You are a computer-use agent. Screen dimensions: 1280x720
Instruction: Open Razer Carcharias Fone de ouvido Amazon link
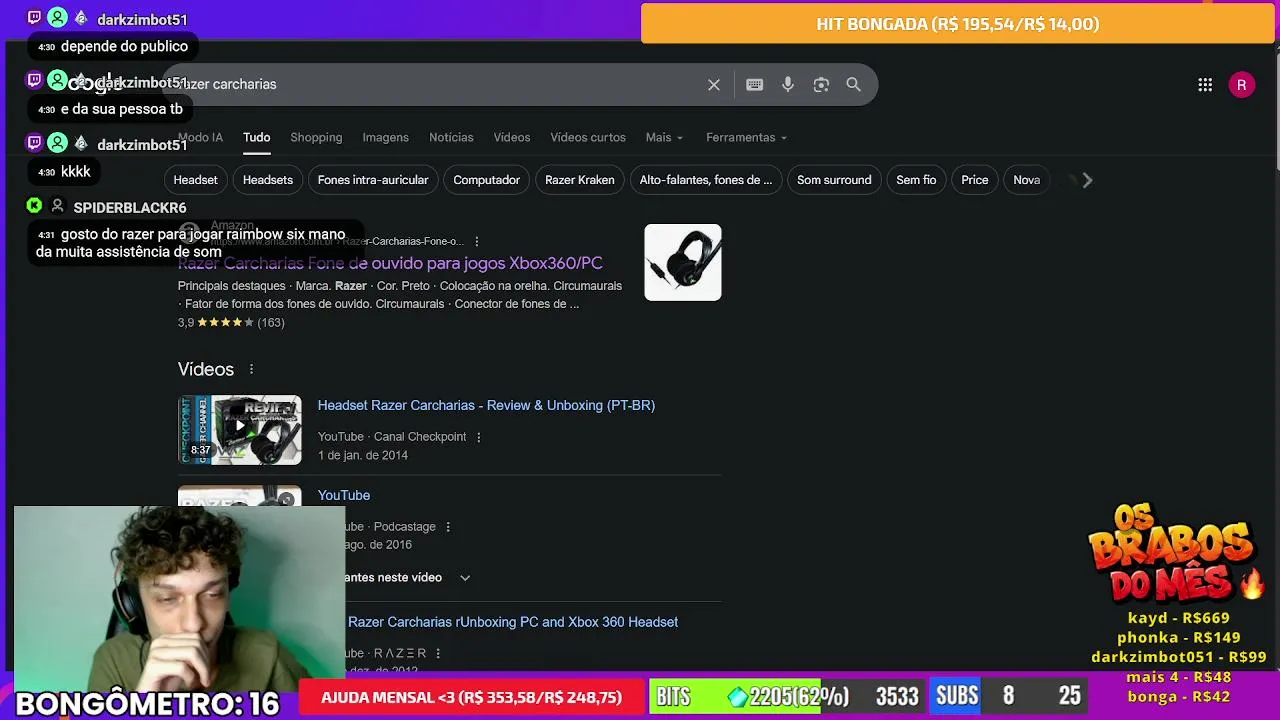pos(390,263)
